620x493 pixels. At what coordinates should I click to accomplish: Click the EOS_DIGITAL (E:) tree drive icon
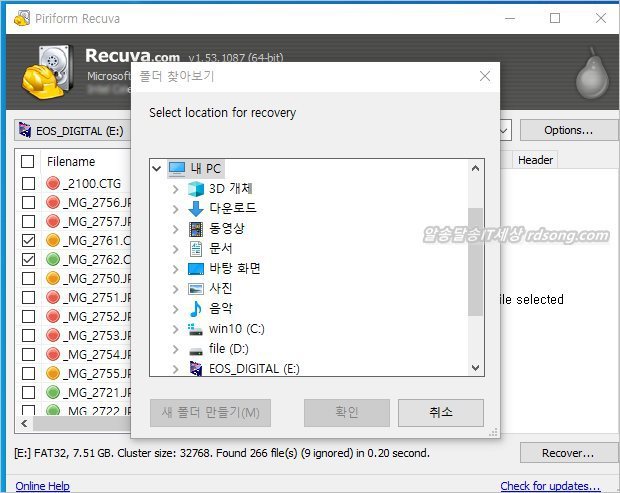(x=196, y=369)
